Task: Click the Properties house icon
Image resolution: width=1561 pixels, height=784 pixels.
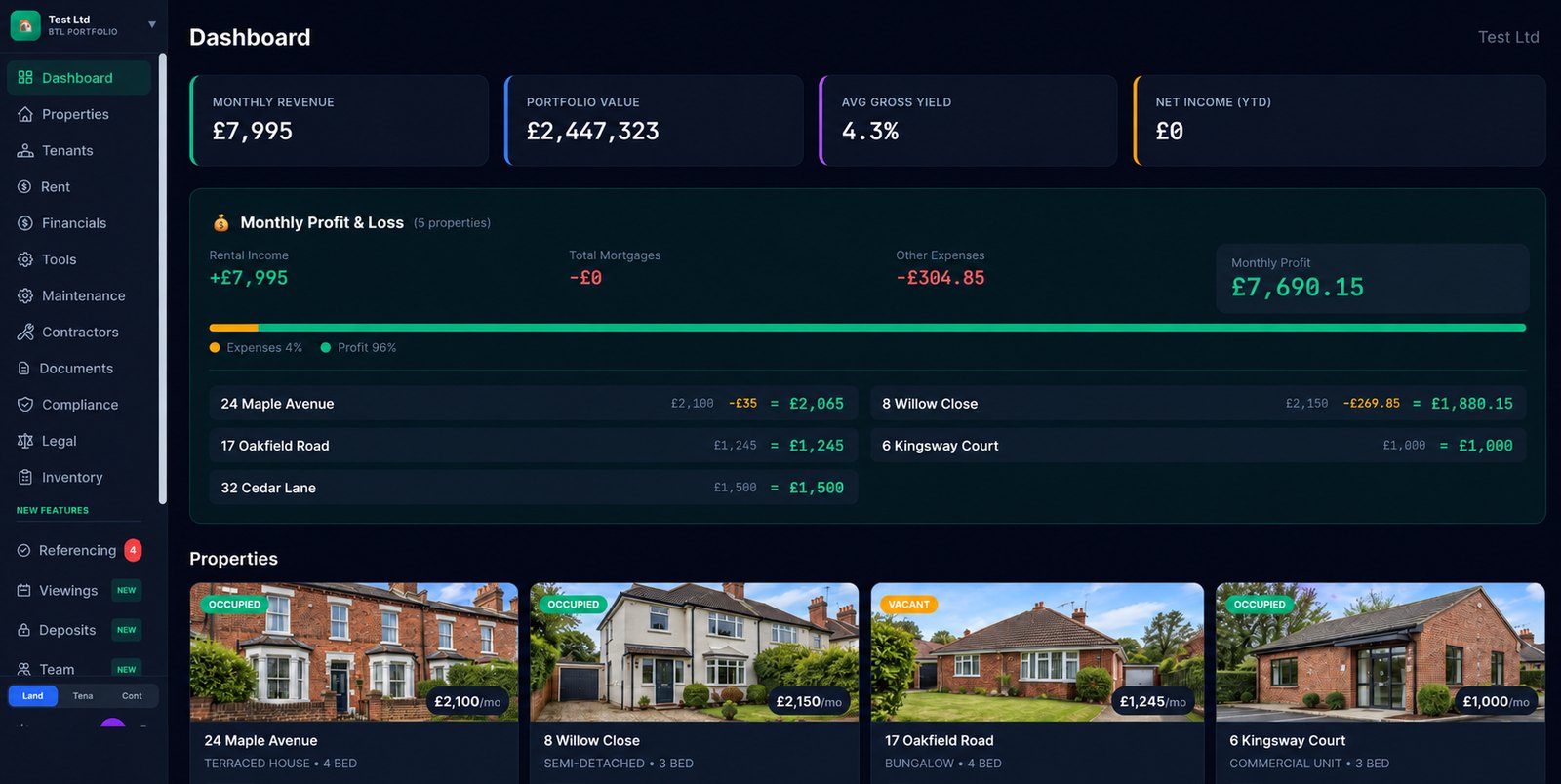Action: click(25, 114)
